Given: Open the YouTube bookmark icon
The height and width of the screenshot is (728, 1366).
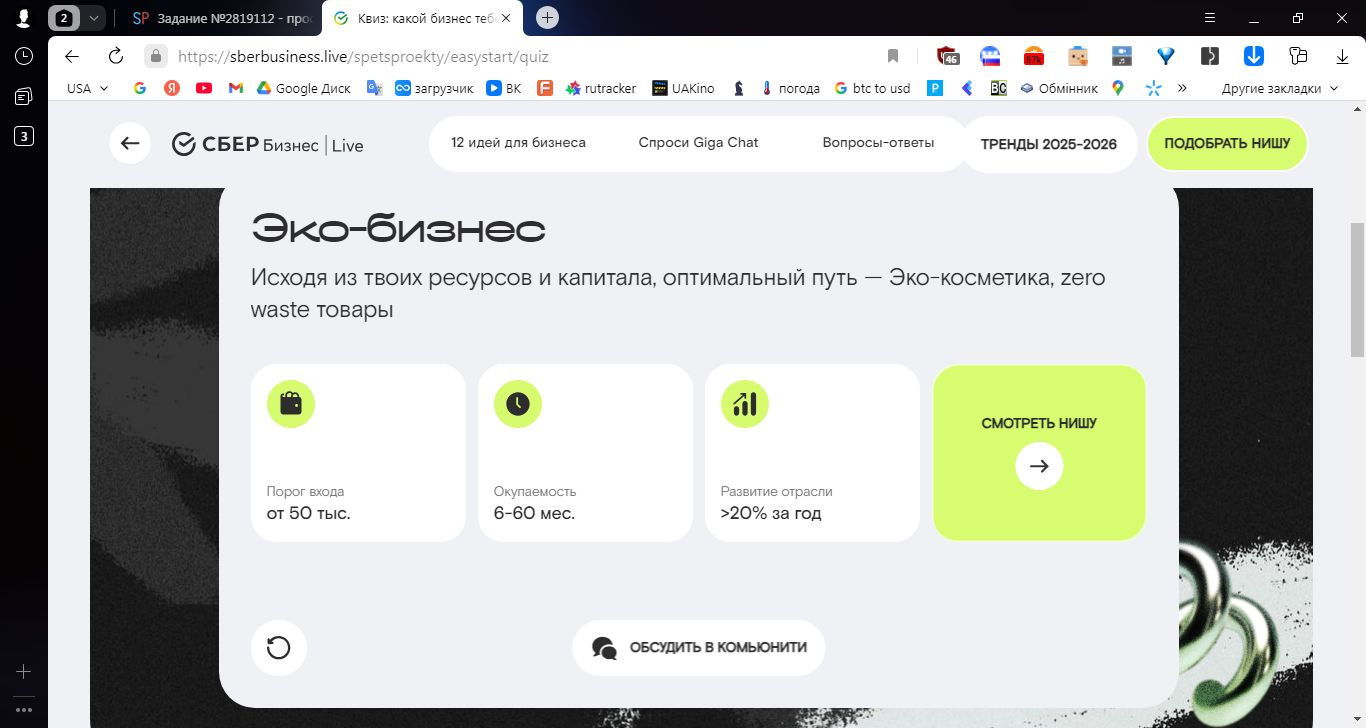Looking at the screenshot, I should pyautogui.click(x=204, y=88).
